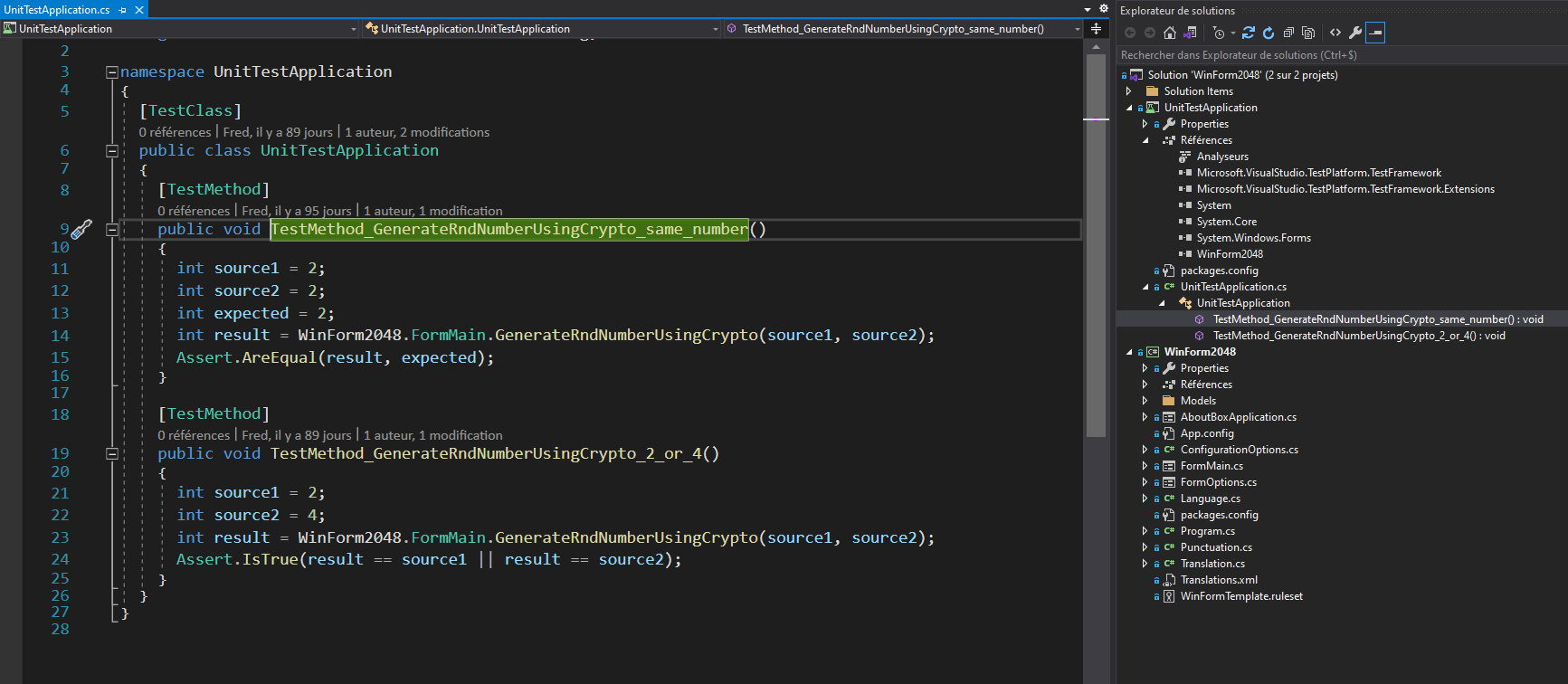Collapse the UnitTestApplication project node
The height and width of the screenshot is (684, 1568).
click(x=1129, y=108)
